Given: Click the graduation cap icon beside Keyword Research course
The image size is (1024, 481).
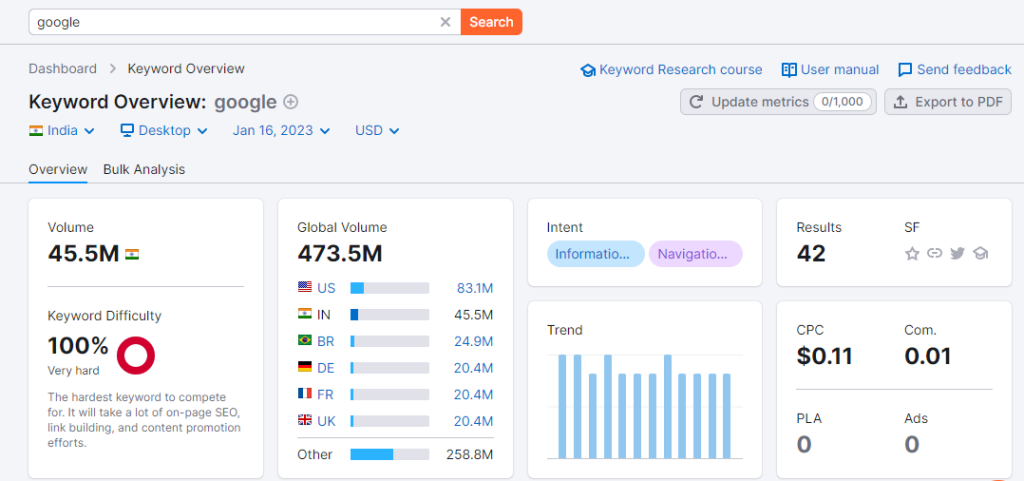Looking at the screenshot, I should (x=588, y=70).
